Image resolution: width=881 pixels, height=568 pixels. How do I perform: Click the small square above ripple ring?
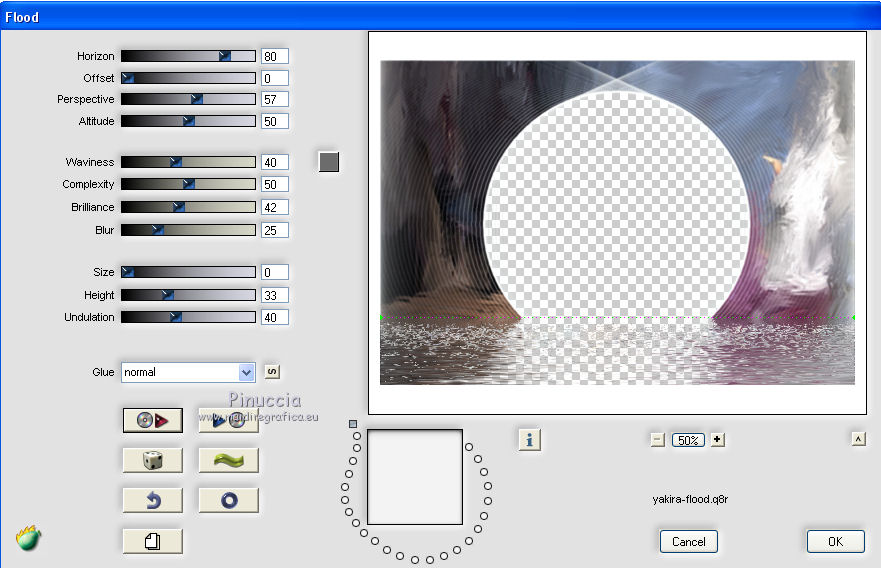[353, 424]
